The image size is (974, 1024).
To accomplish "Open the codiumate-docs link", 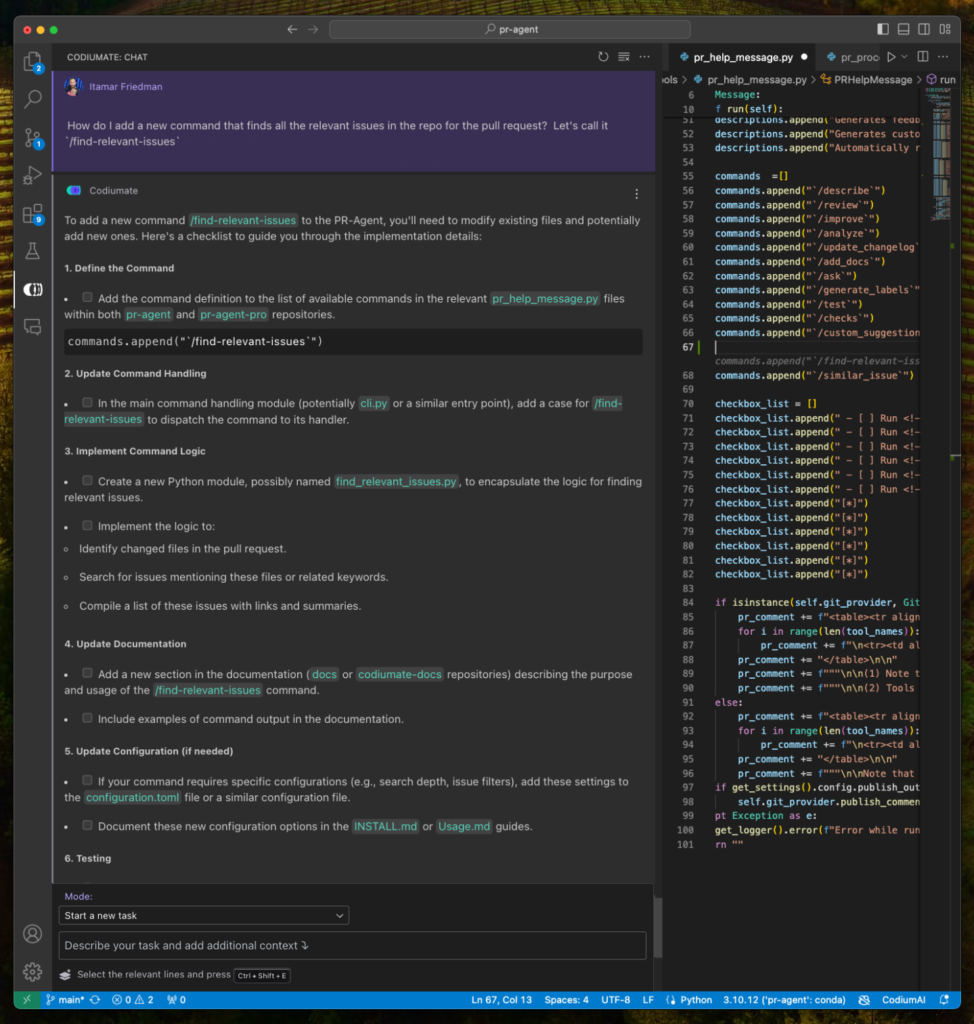I will [400, 675].
